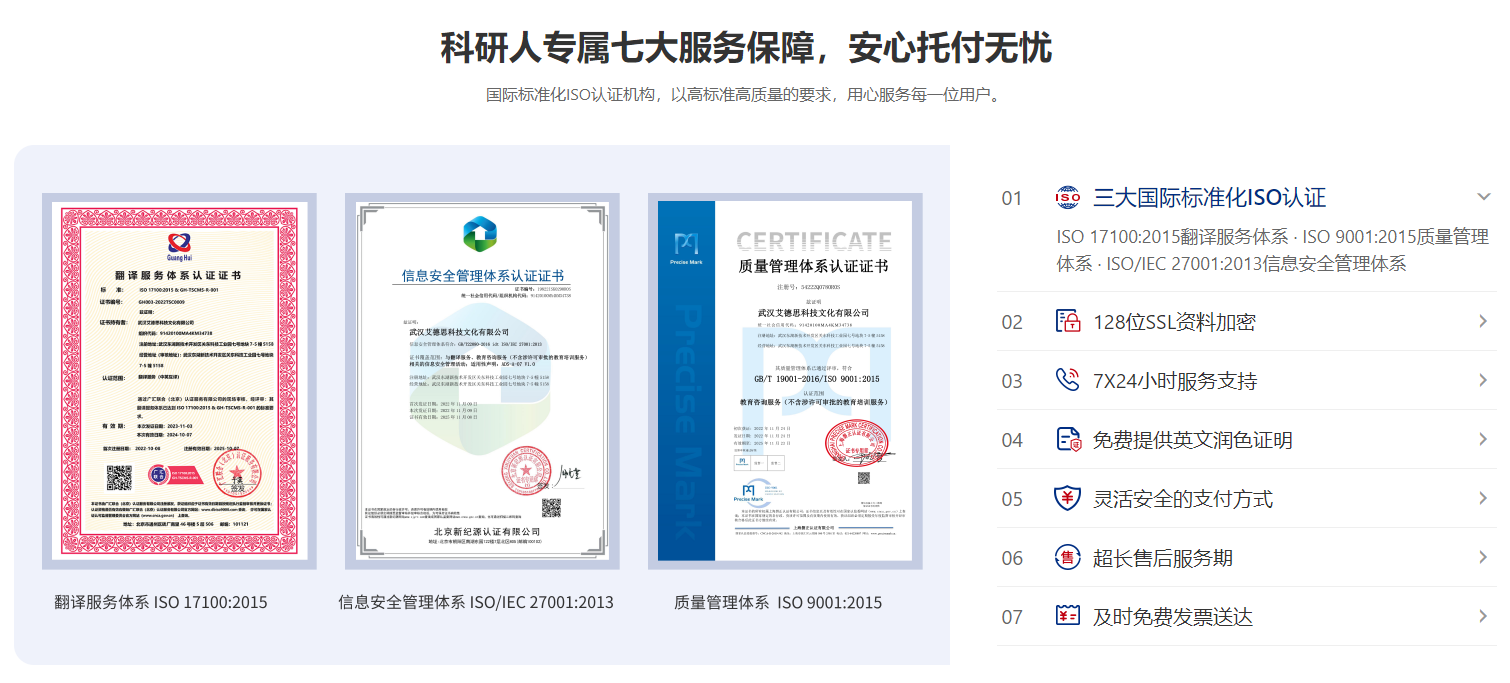This screenshot has height=683, width=1510.
Task: Select the 超长售后服务期 item
Action: [x=1163, y=558]
